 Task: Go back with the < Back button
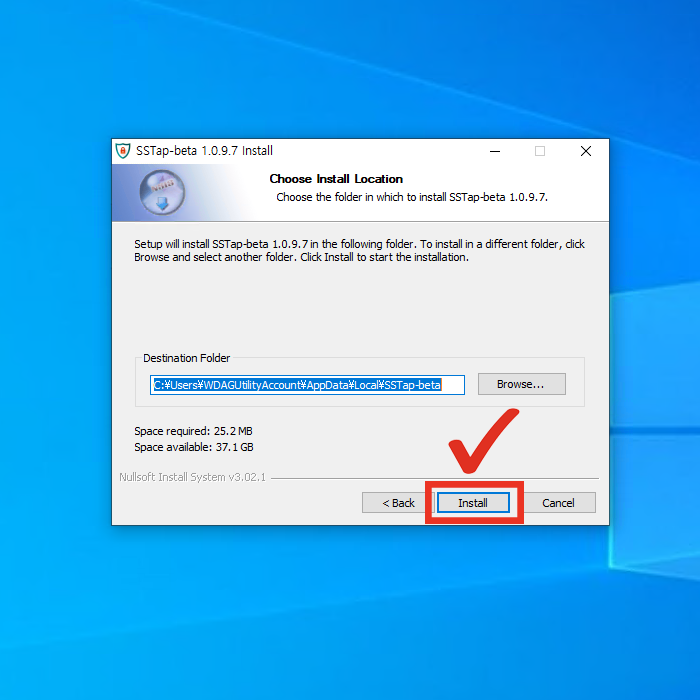pos(398,503)
